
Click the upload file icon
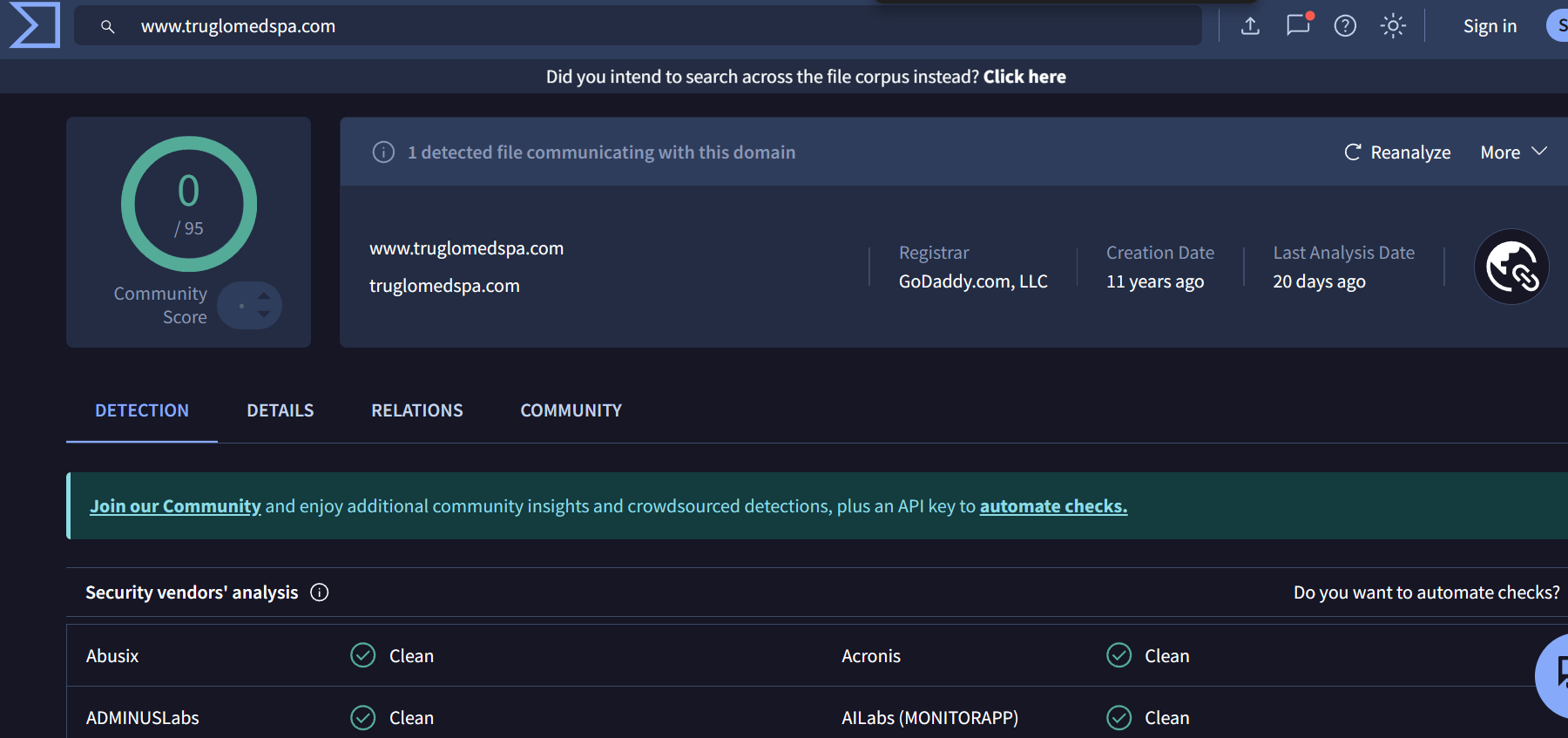pyautogui.click(x=1250, y=26)
